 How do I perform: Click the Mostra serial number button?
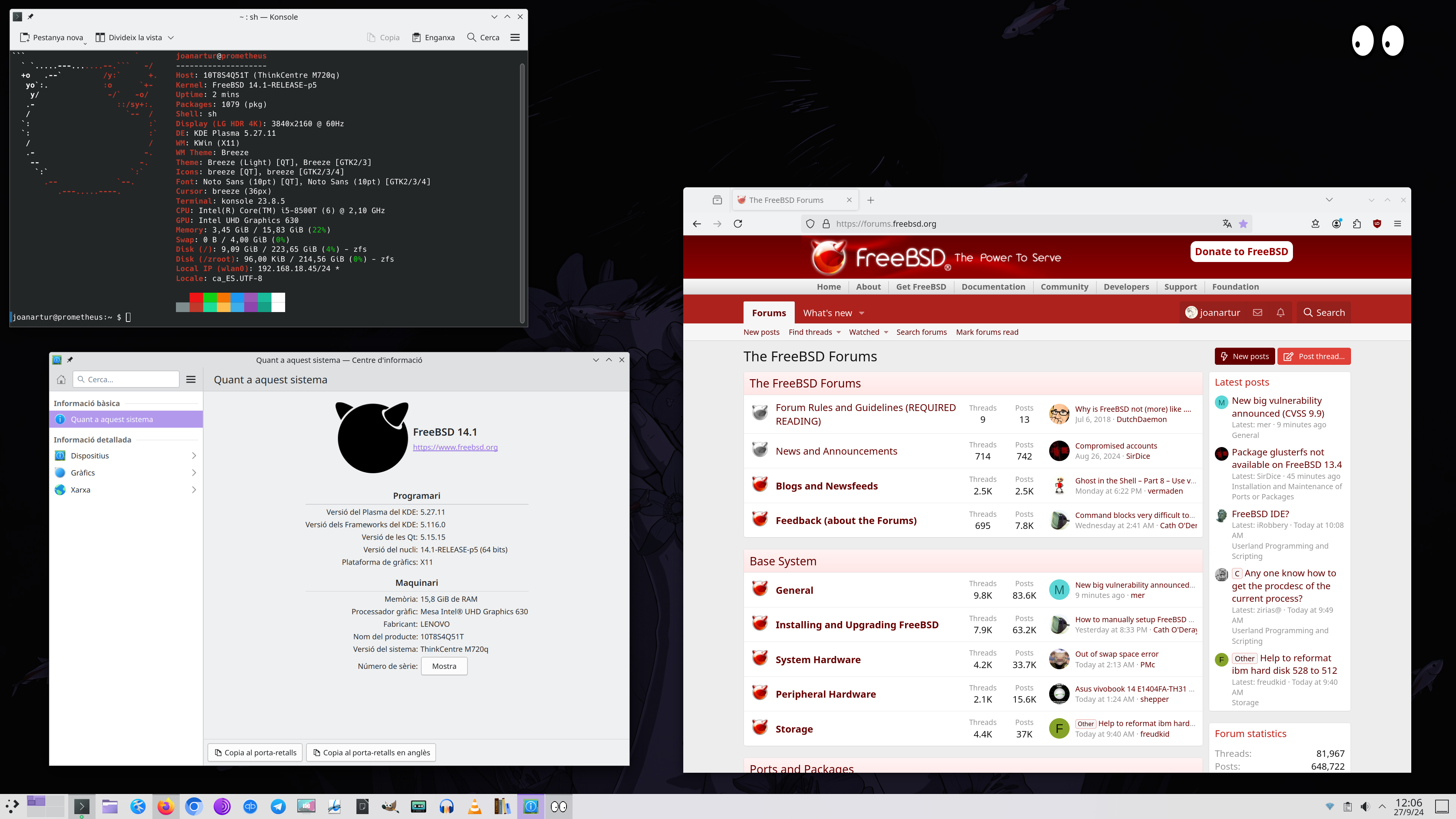pos(444,667)
